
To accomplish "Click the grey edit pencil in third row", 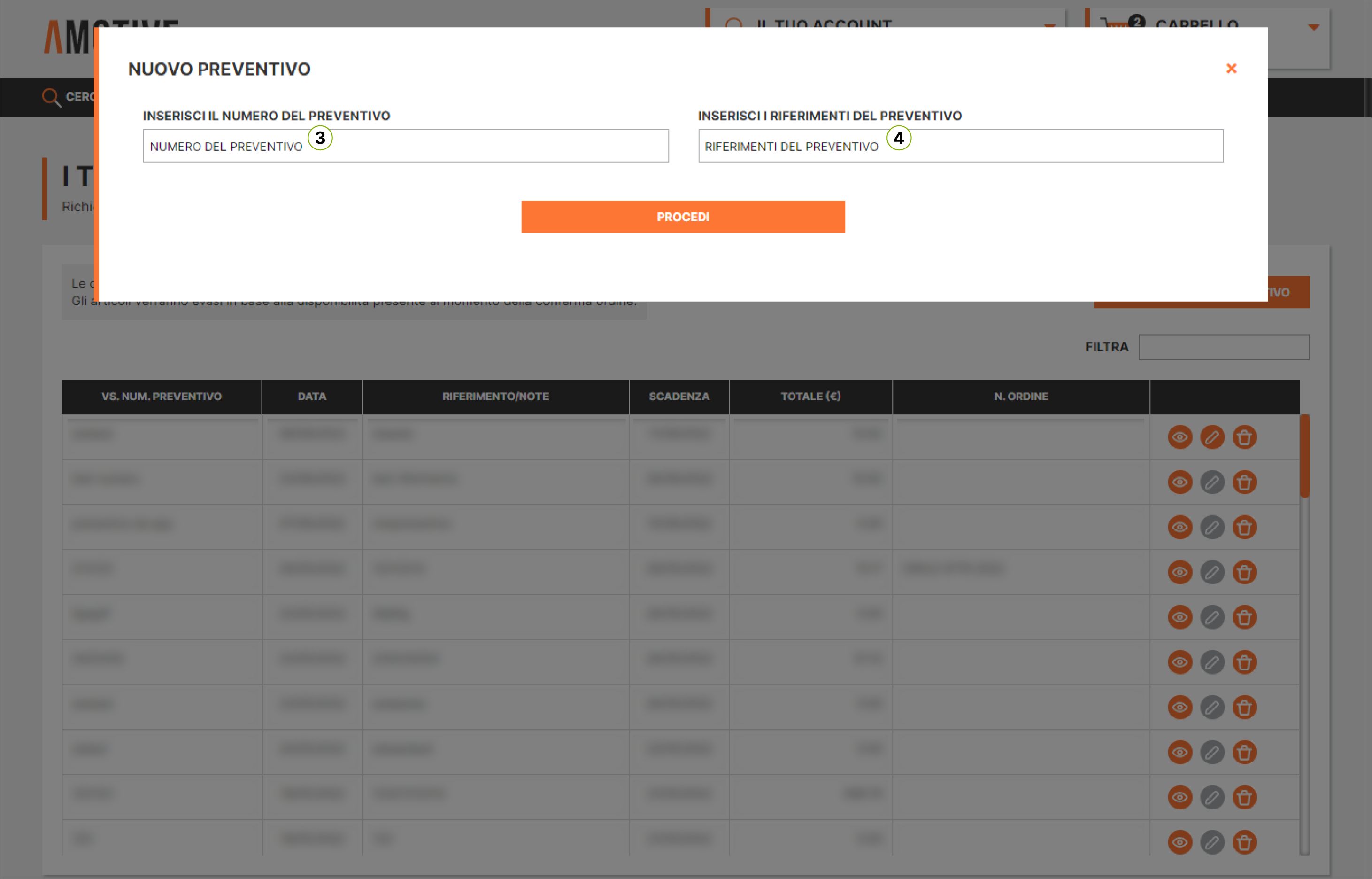I will point(1212,527).
